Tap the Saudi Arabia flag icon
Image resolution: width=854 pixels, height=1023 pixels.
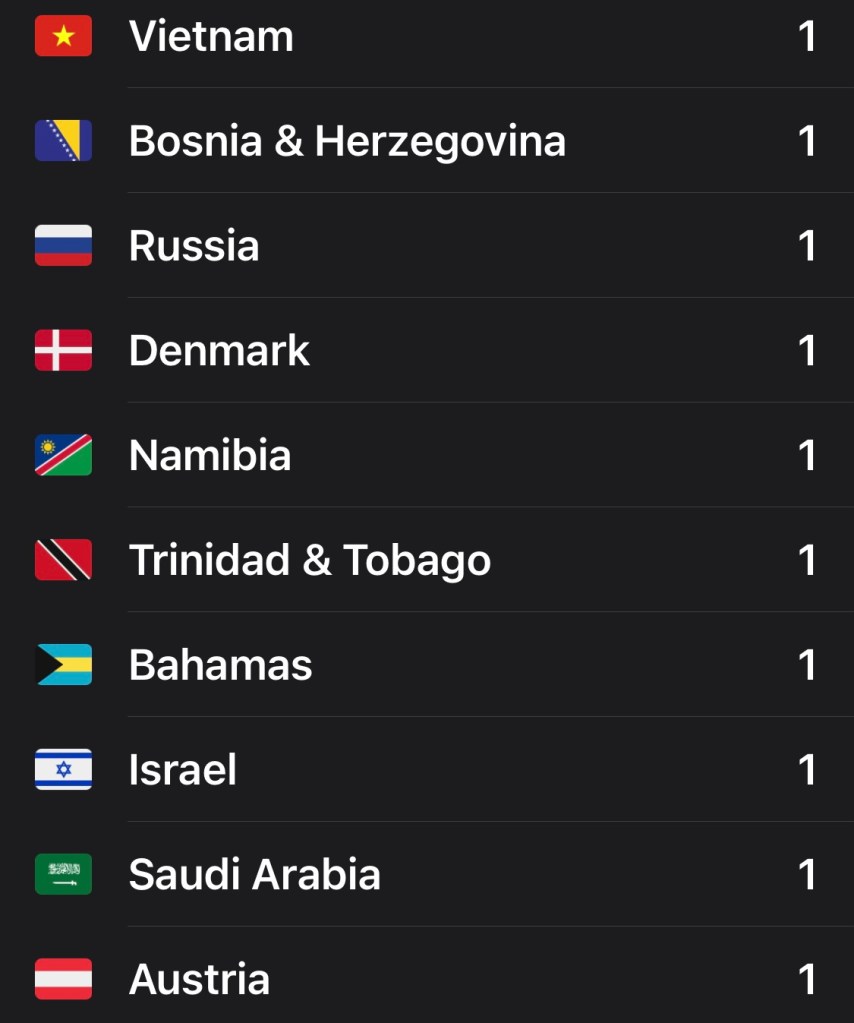pos(63,874)
